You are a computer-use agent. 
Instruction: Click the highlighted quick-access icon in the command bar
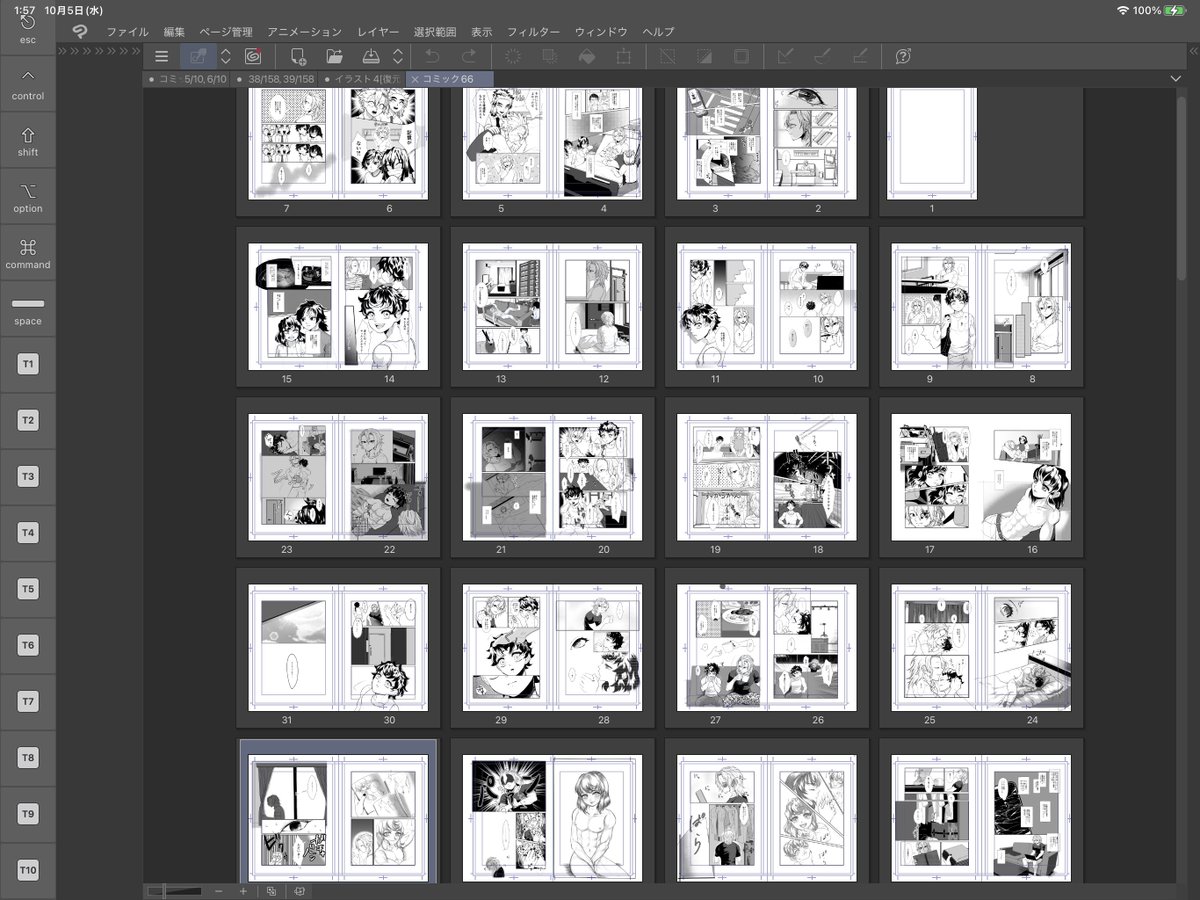(x=198, y=57)
